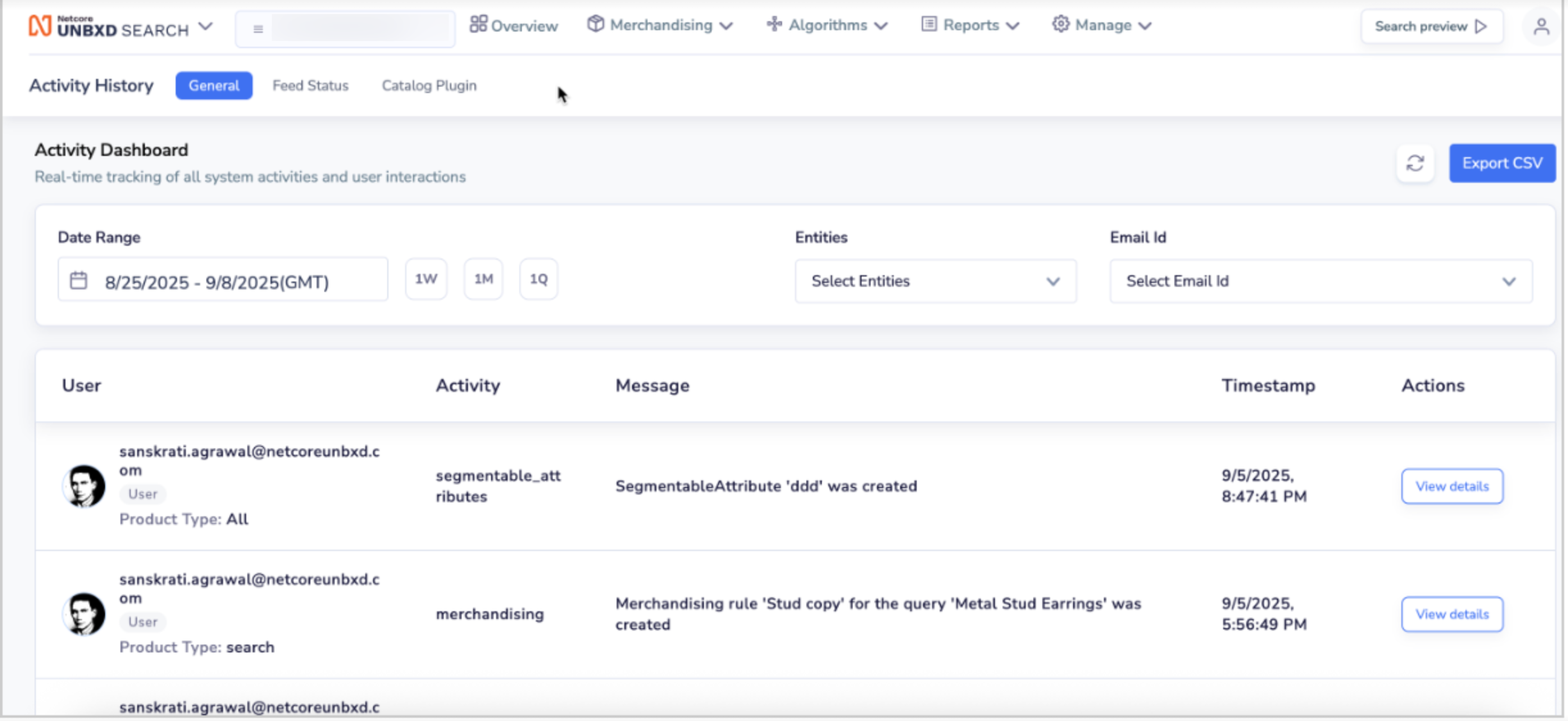
Task: Click timestamp 9/5/2025, 5:56:49 PM
Action: 1264,614
